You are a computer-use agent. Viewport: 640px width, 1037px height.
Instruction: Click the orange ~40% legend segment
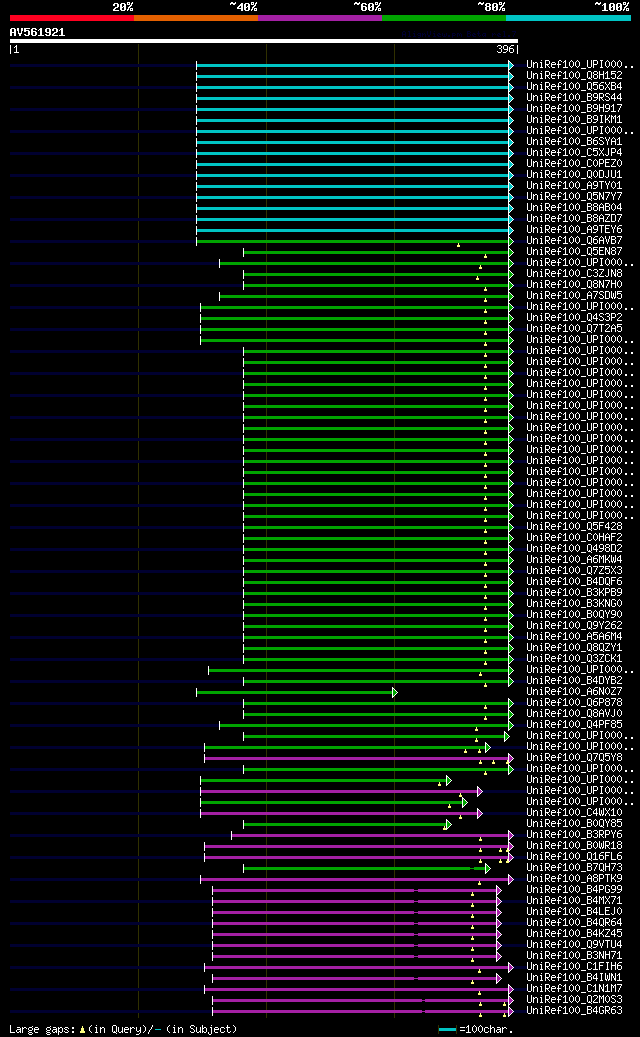coord(196,18)
